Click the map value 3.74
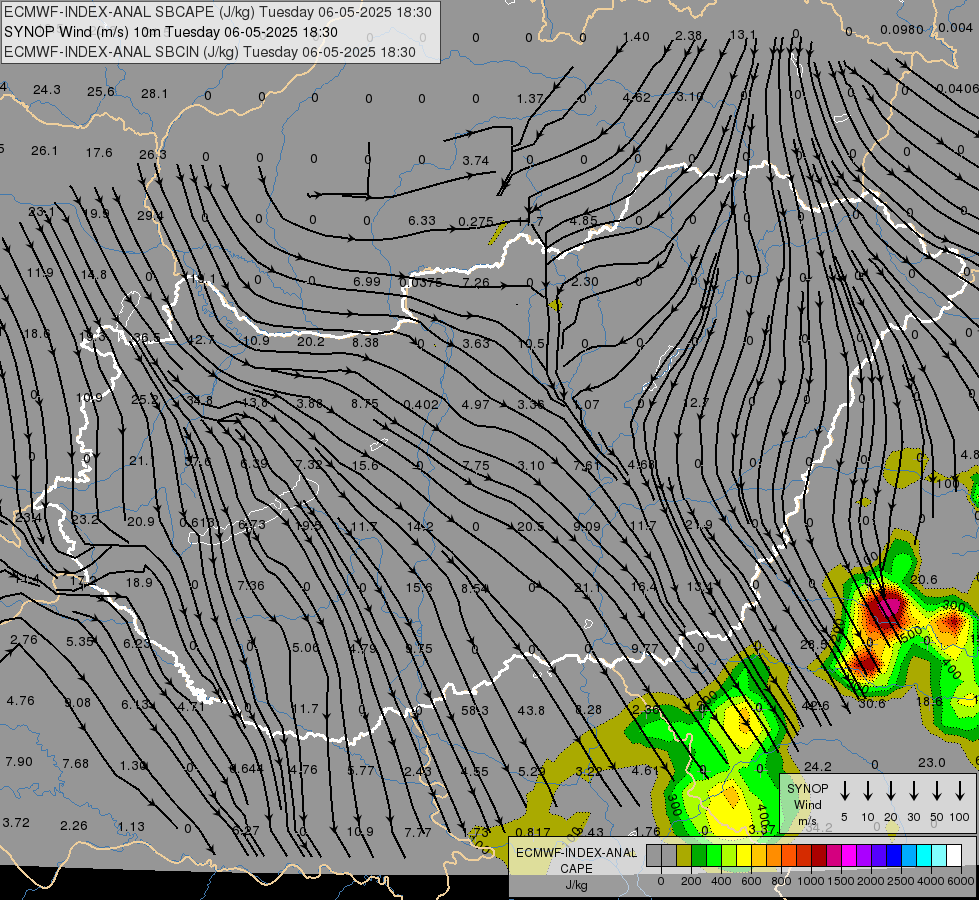 pos(476,161)
